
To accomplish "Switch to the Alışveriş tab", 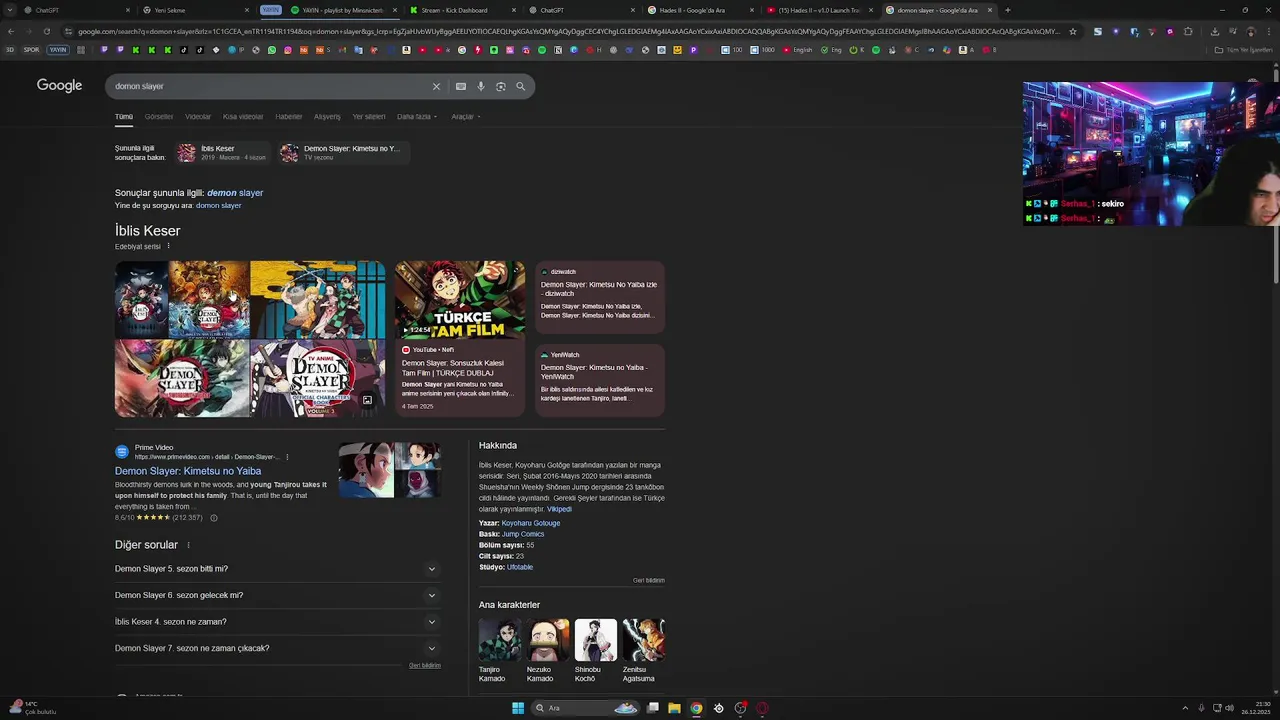I will (x=327, y=117).
